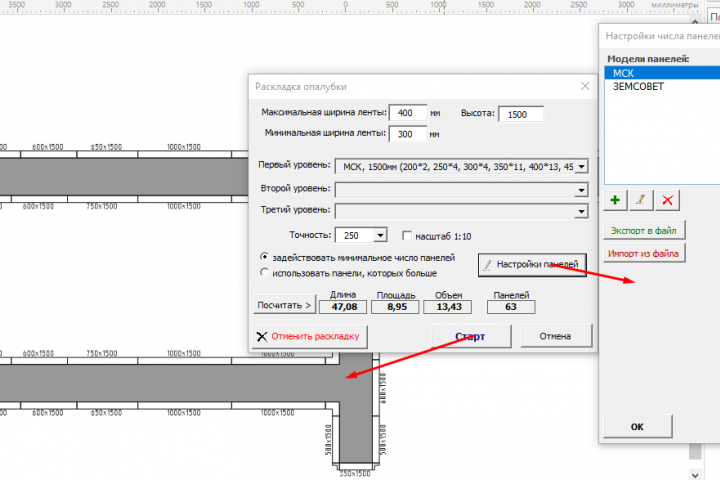Select МСК in panel models list
Screen dimensions: 720x480
[662, 73]
